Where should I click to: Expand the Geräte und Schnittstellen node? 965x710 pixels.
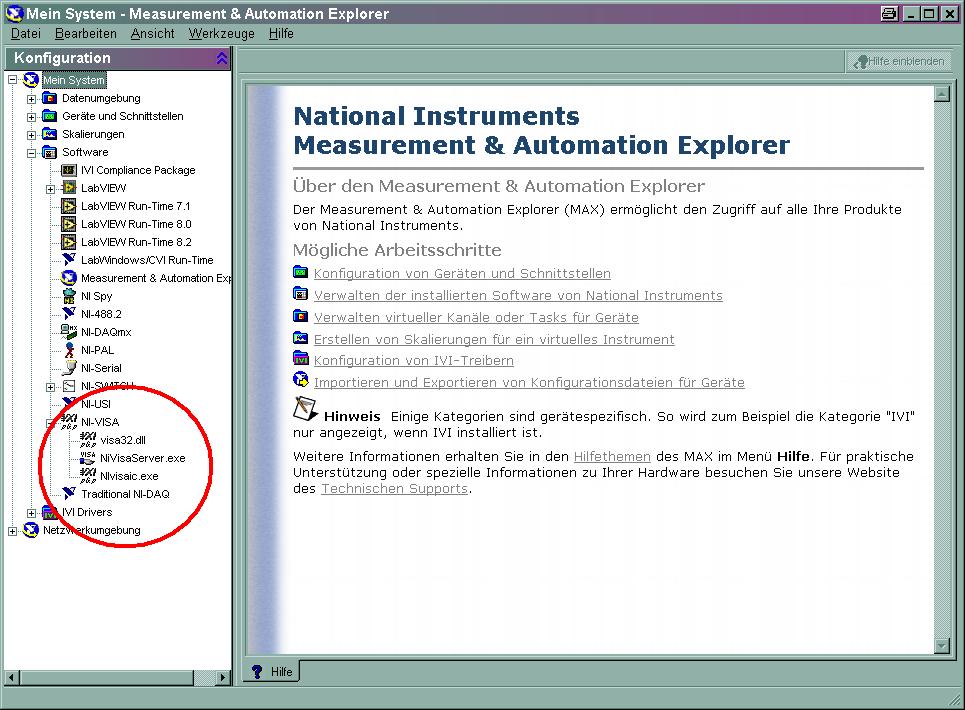(32, 117)
